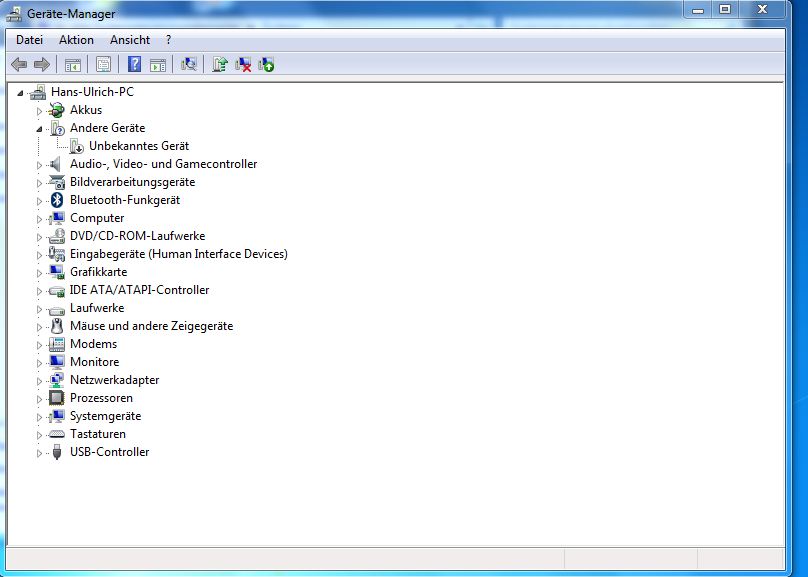
Task: Select the Modems label
Action: [94, 344]
